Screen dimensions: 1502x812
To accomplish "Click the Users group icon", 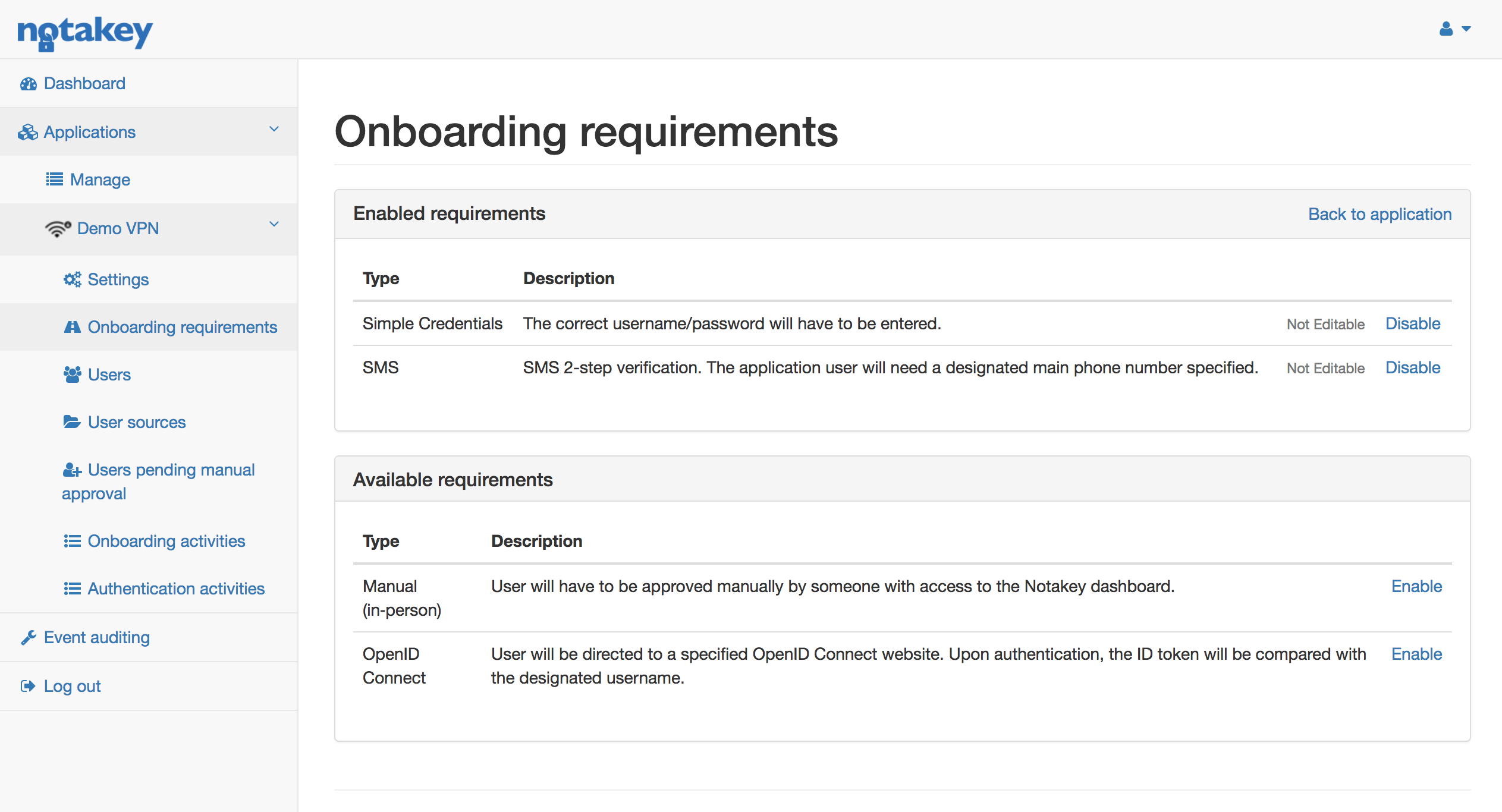I will click(x=72, y=374).
